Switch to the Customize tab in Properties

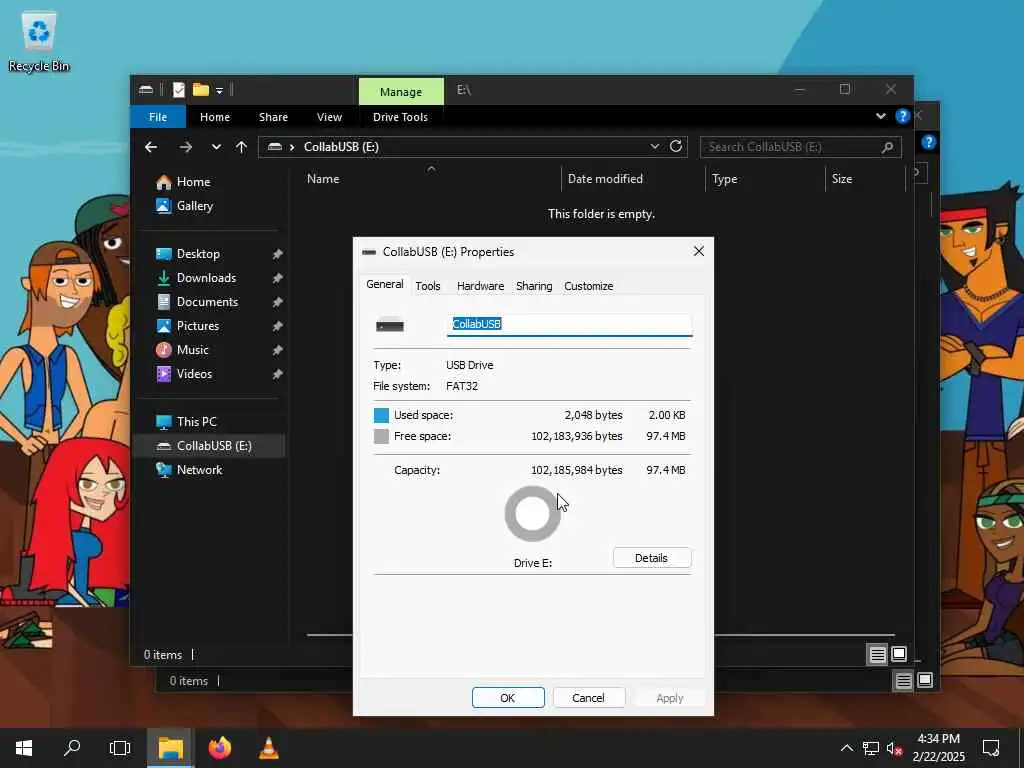(588, 286)
